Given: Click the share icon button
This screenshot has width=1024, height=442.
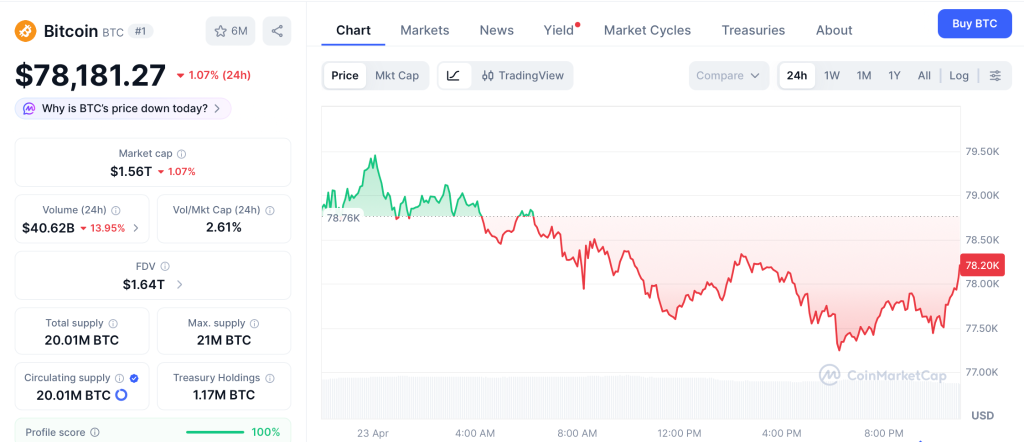Looking at the screenshot, I should coord(277,31).
